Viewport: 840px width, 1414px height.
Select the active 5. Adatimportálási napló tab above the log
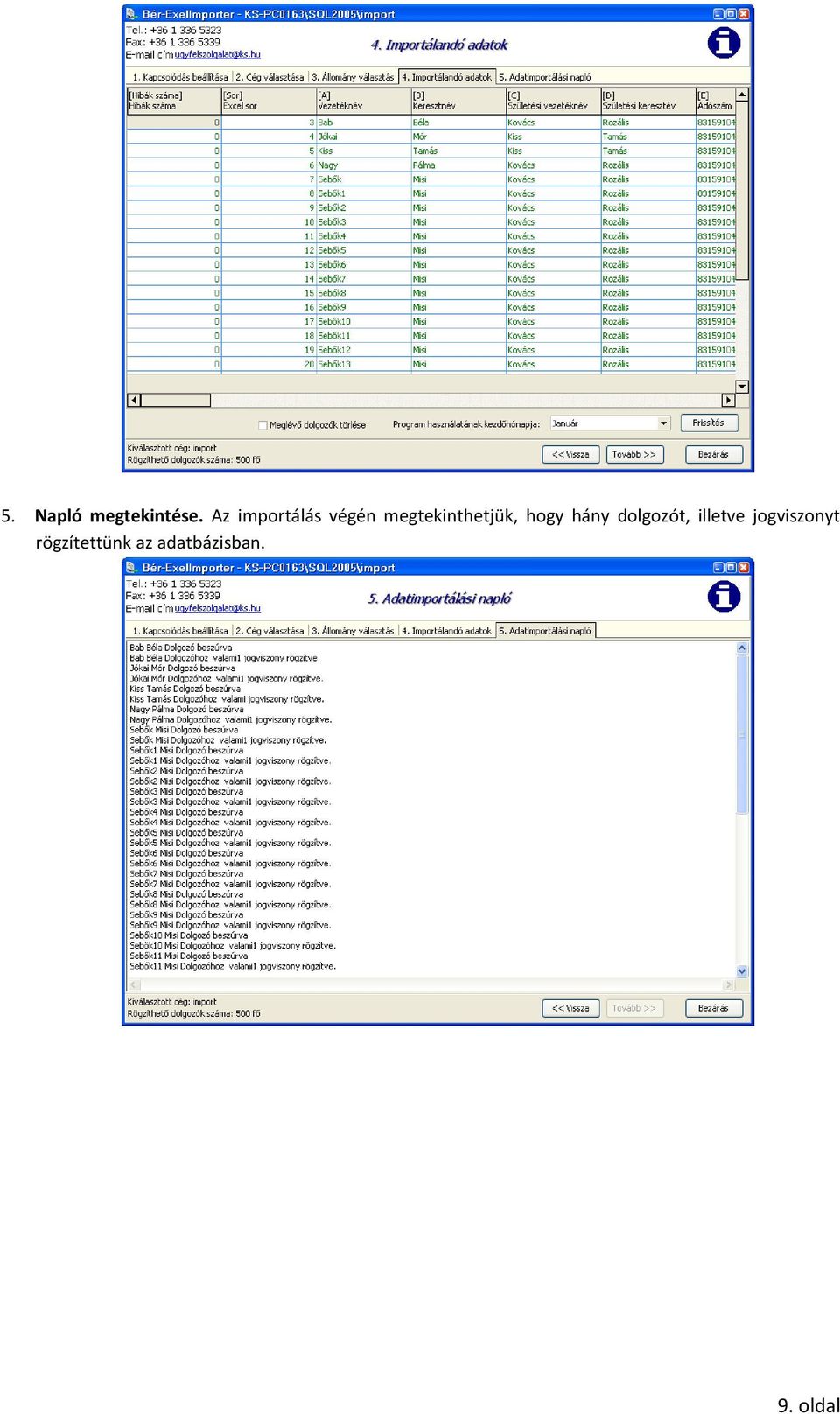546,631
